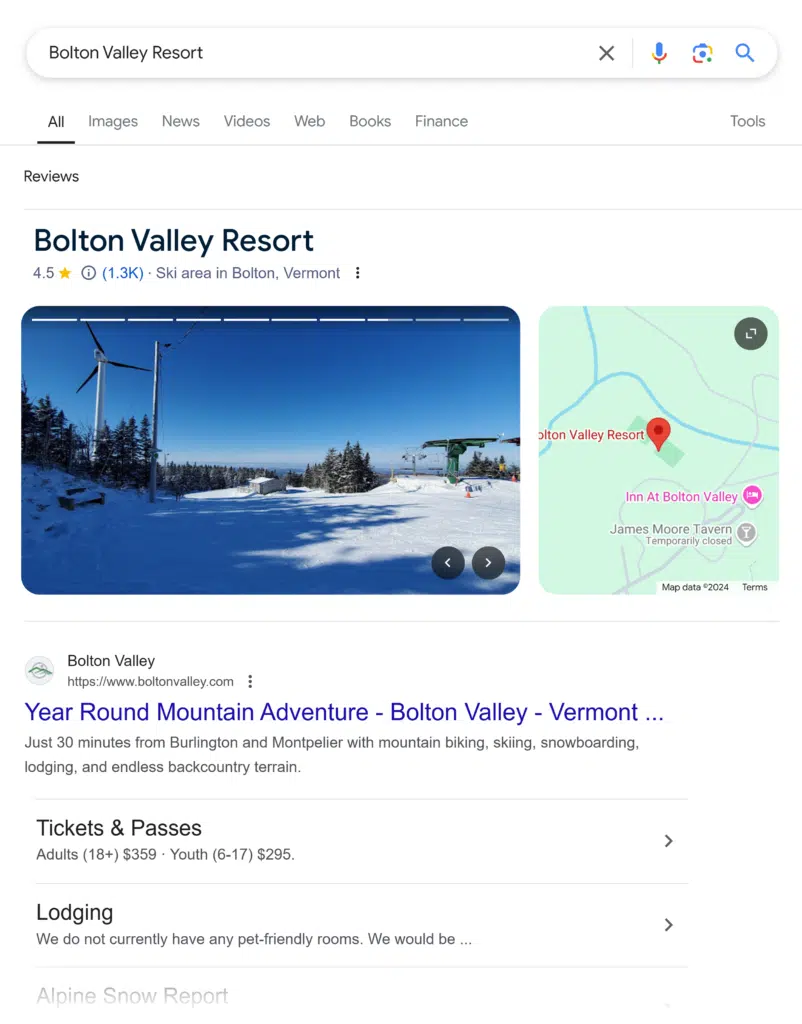
Task: Open the rating info icon
Action: pos(88,273)
